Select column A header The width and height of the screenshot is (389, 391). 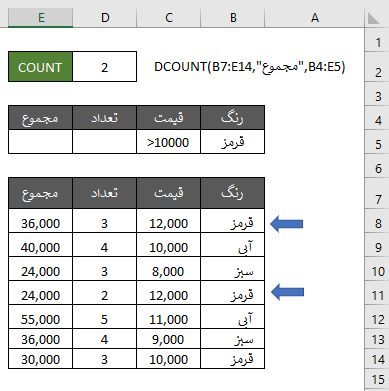[315, 18]
